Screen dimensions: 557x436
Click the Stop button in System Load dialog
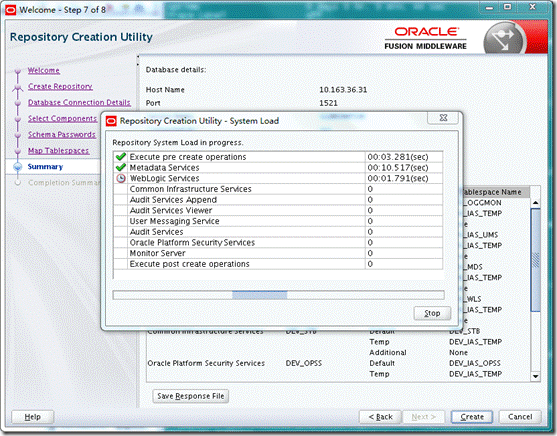click(x=432, y=313)
